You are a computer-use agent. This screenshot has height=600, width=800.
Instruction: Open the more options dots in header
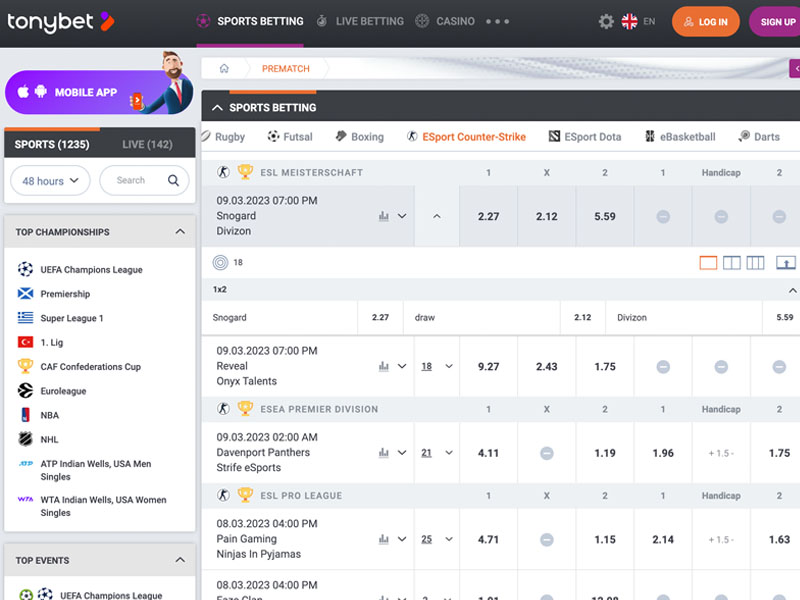click(497, 21)
